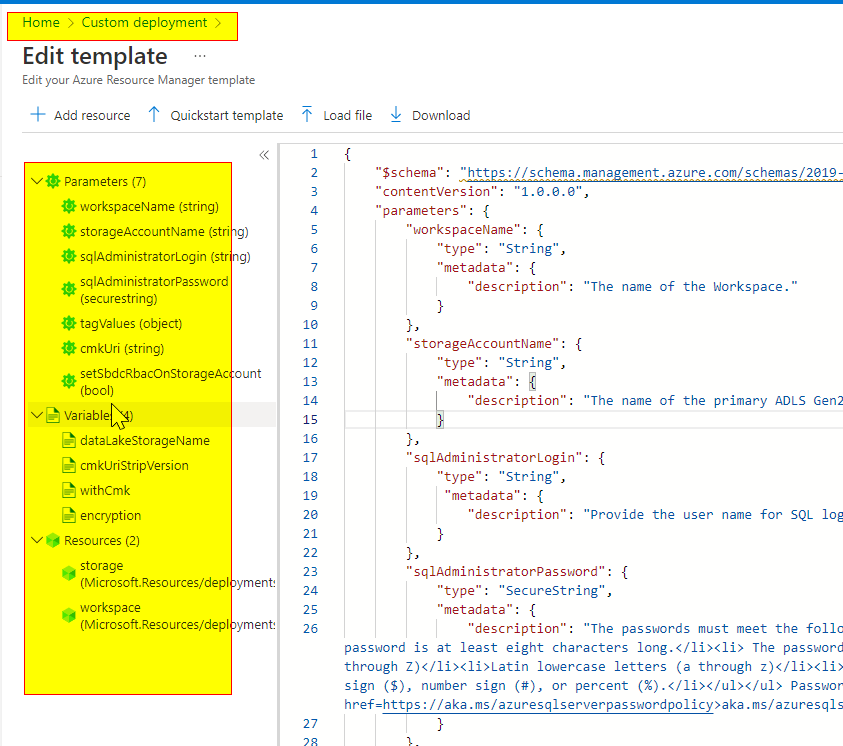Collapse the Parameters (7) tree node
This screenshot has width=843, height=746.
[x=37, y=181]
